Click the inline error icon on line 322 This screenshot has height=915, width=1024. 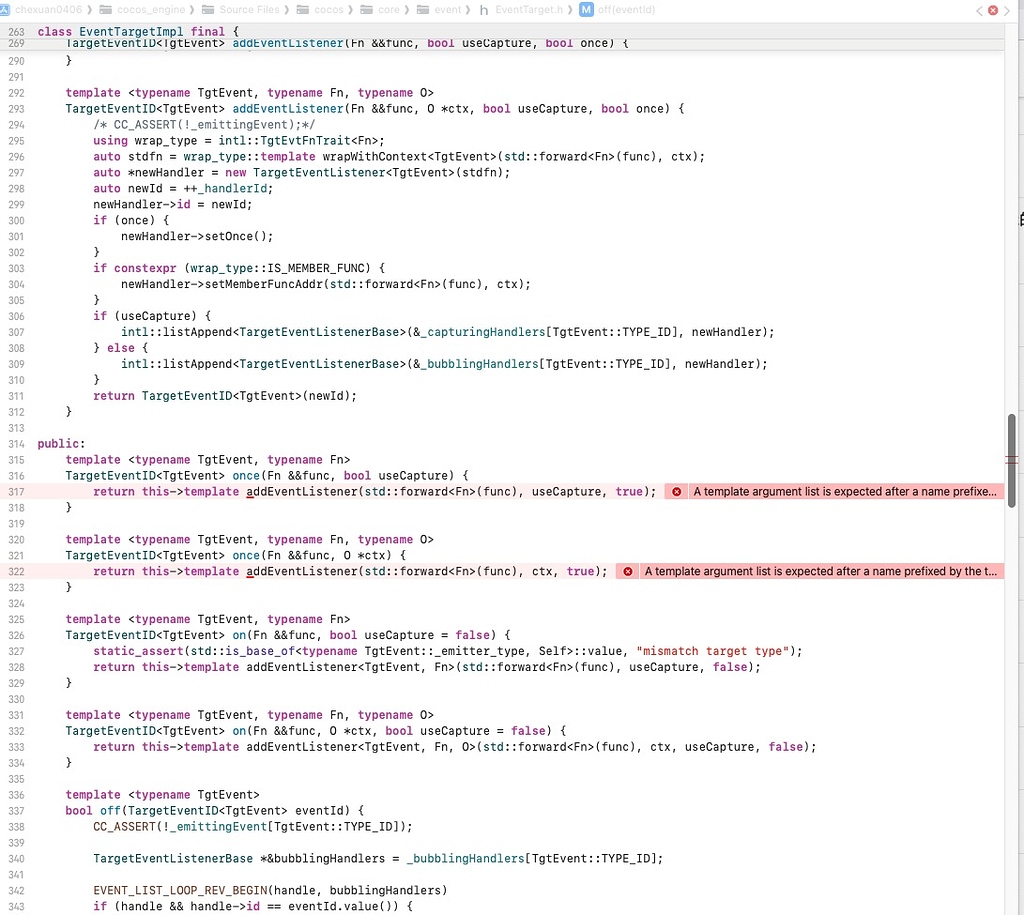click(627, 571)
